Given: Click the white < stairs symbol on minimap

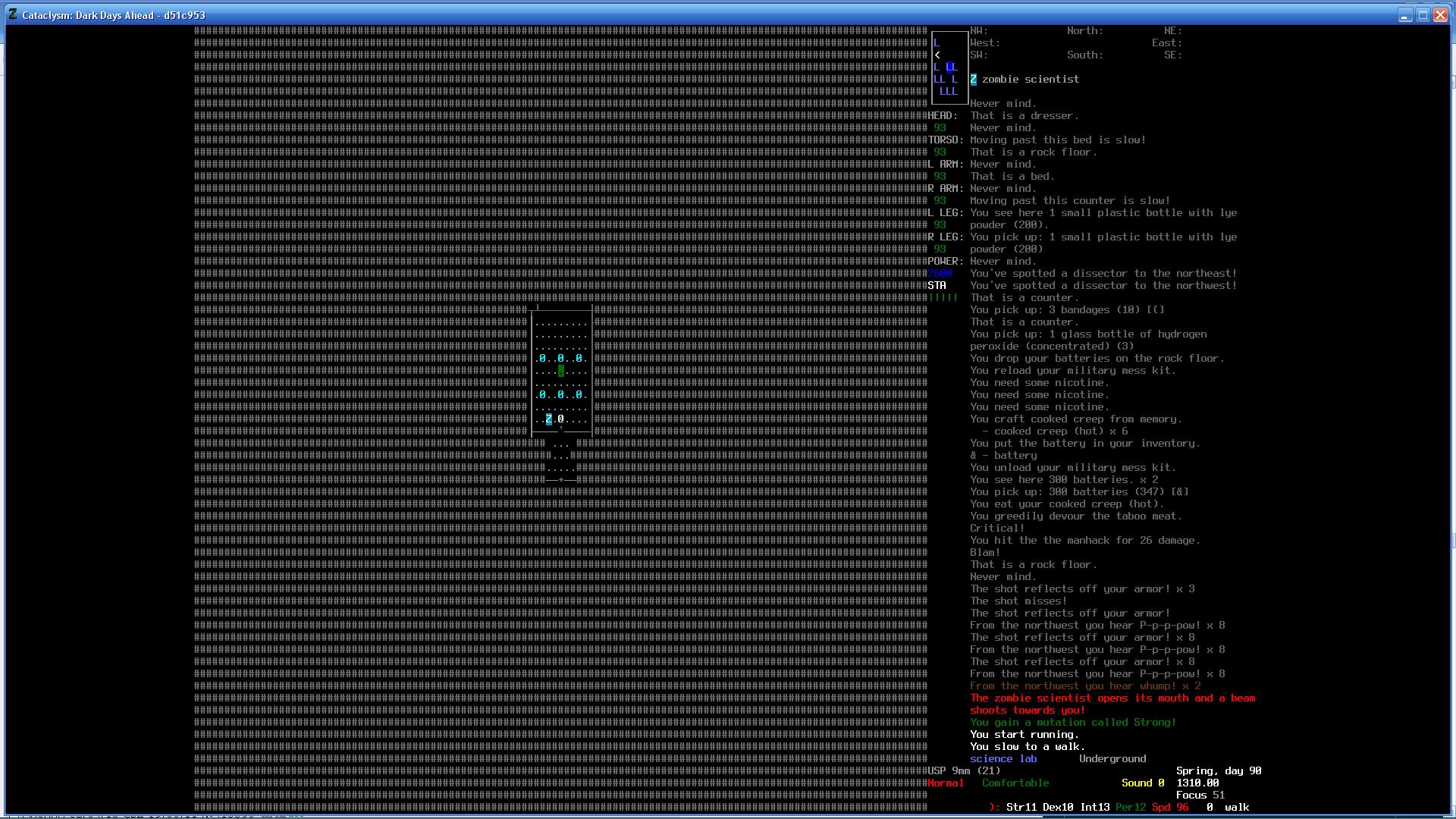Looking at the screenshot, I should click(x=937, y=55).
